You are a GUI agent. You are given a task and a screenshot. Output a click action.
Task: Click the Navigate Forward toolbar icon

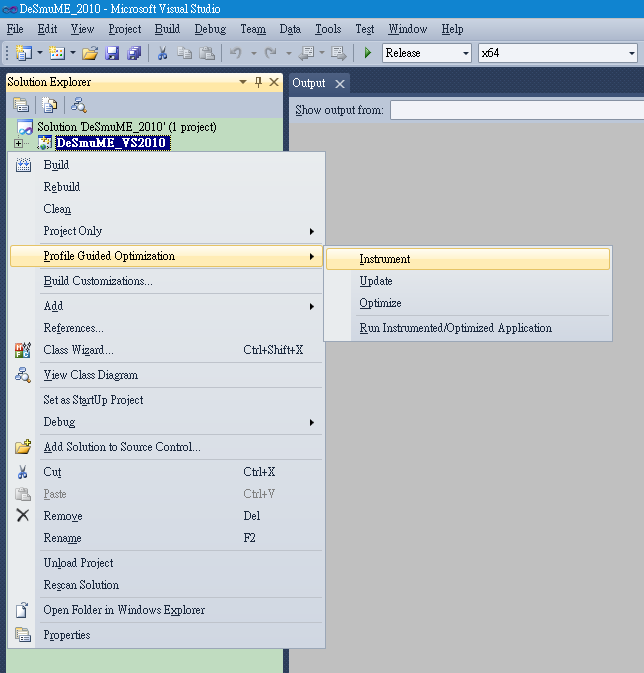[x=339, y=53]
